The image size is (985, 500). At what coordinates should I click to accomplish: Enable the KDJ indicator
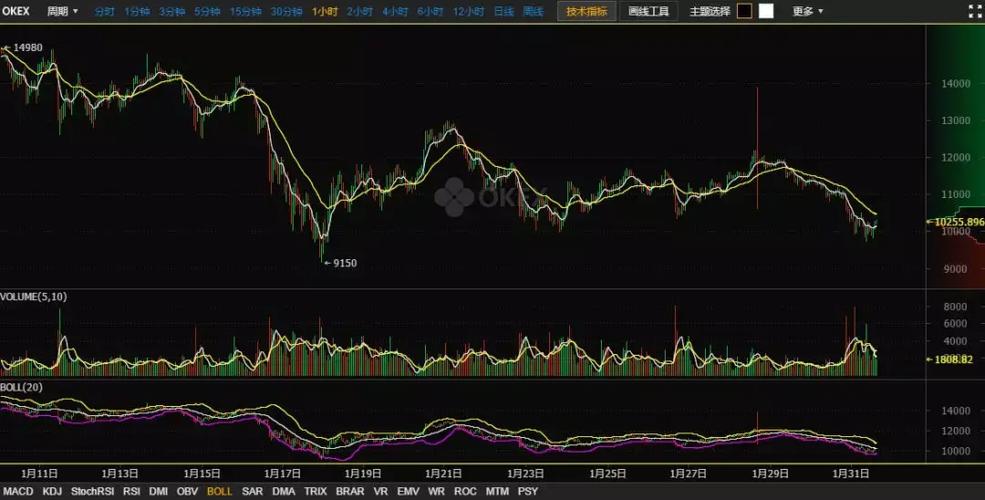pos(53,492)
